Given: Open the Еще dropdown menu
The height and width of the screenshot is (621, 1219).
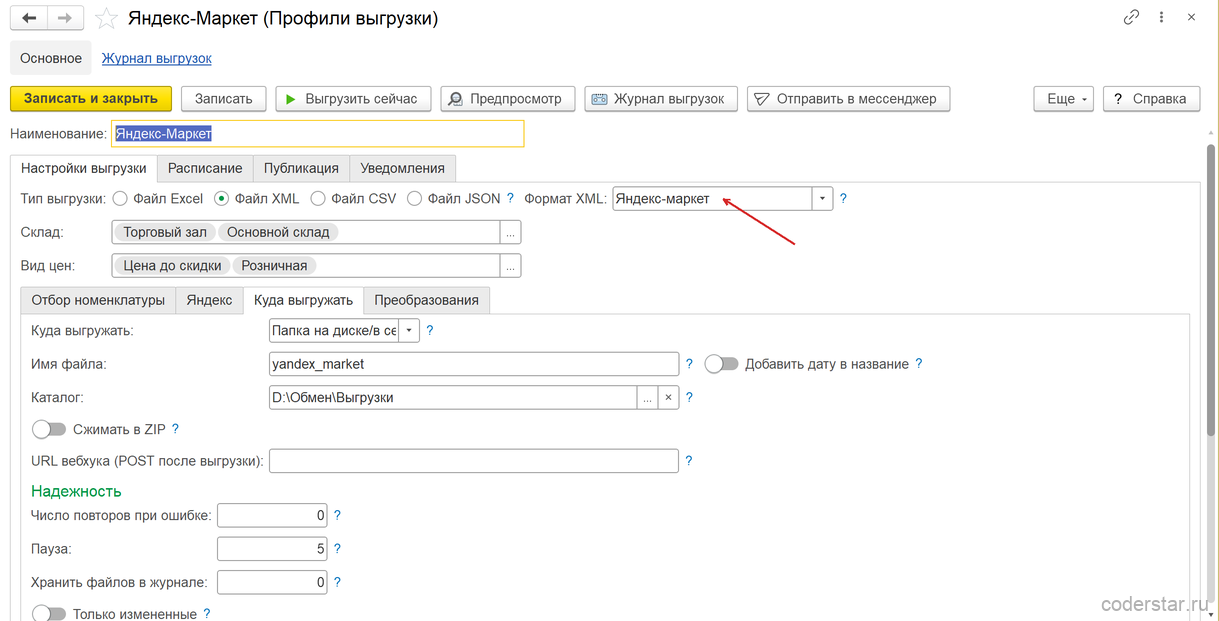Looking at the screenshot, I should (1063, 98).
